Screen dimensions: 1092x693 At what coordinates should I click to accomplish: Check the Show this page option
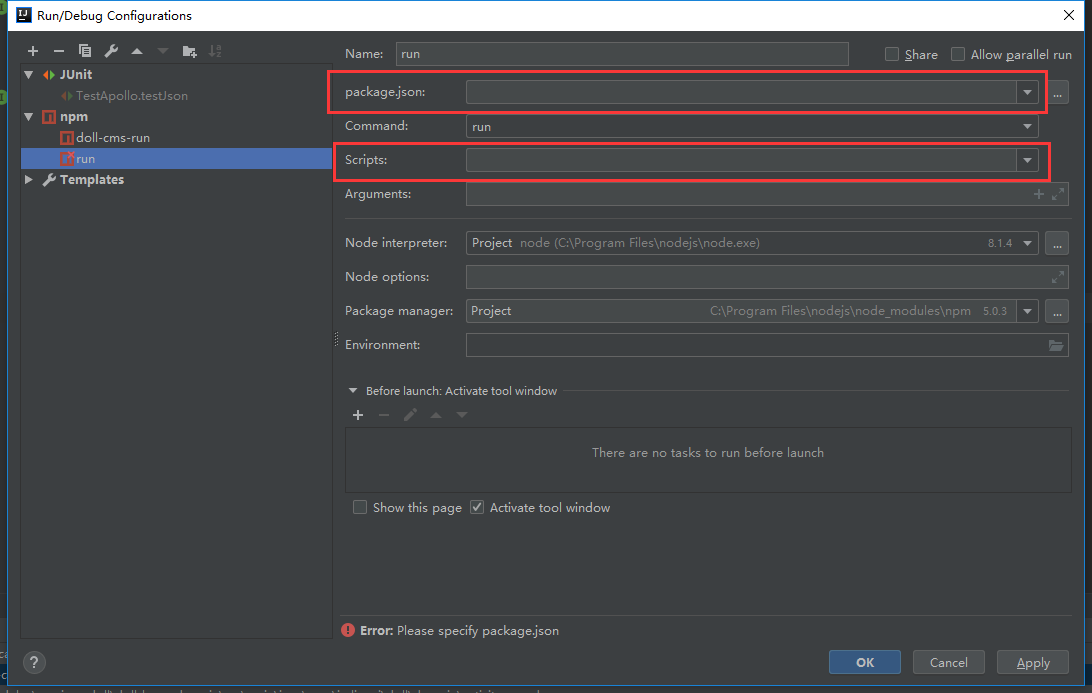click(359, 507)
